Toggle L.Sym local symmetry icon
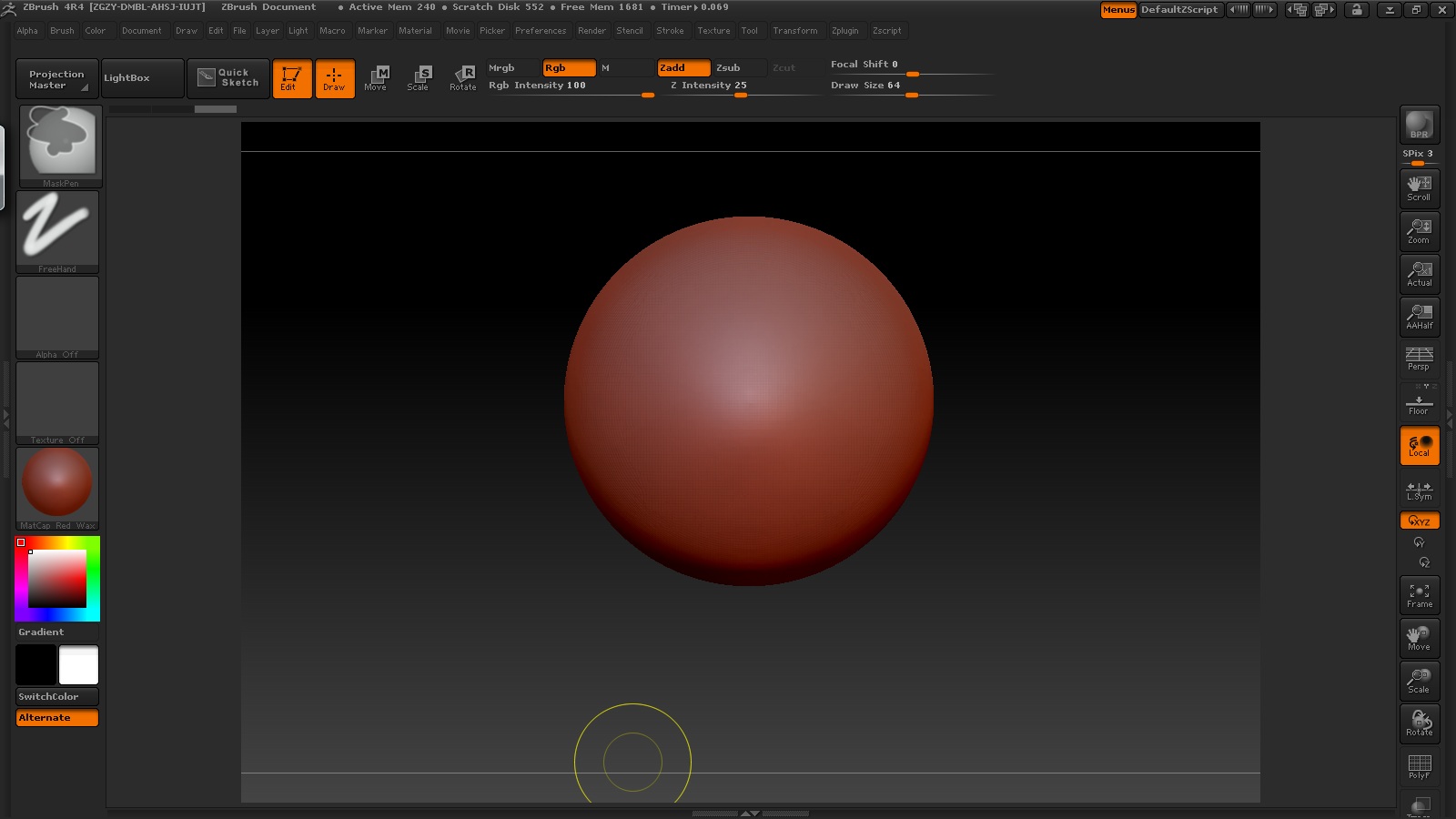This screenshot has height=819, width=1456. tap(1420, 490)
